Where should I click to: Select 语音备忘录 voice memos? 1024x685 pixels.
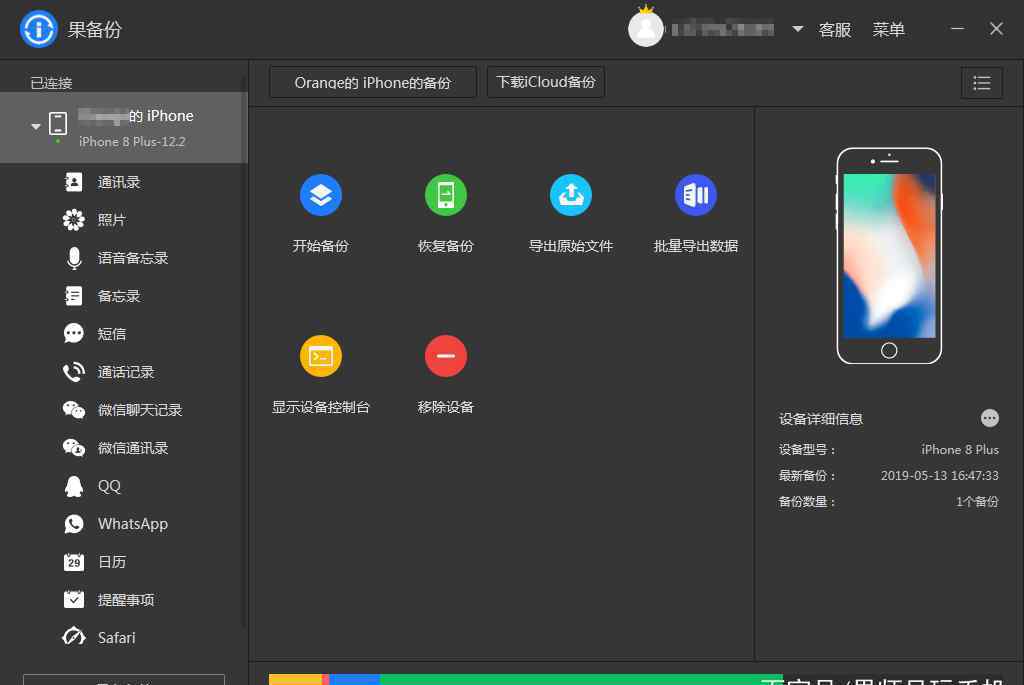pyautogui.click(x=132, y=258)
